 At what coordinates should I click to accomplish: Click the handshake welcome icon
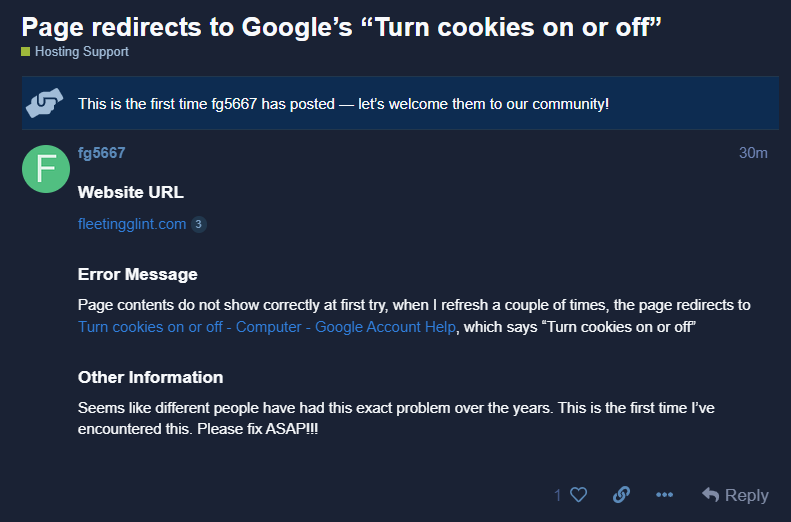coord(44,103)
